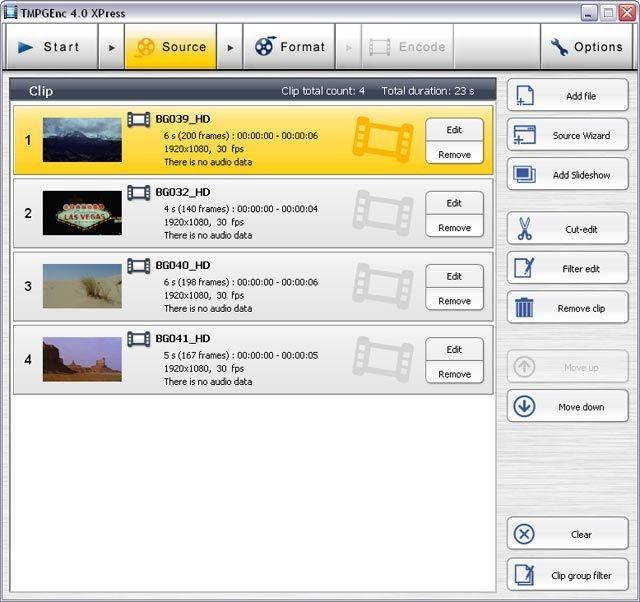Click row number 4 in clip list
This screenshot has height=602, width=640.
coord(28,359)
